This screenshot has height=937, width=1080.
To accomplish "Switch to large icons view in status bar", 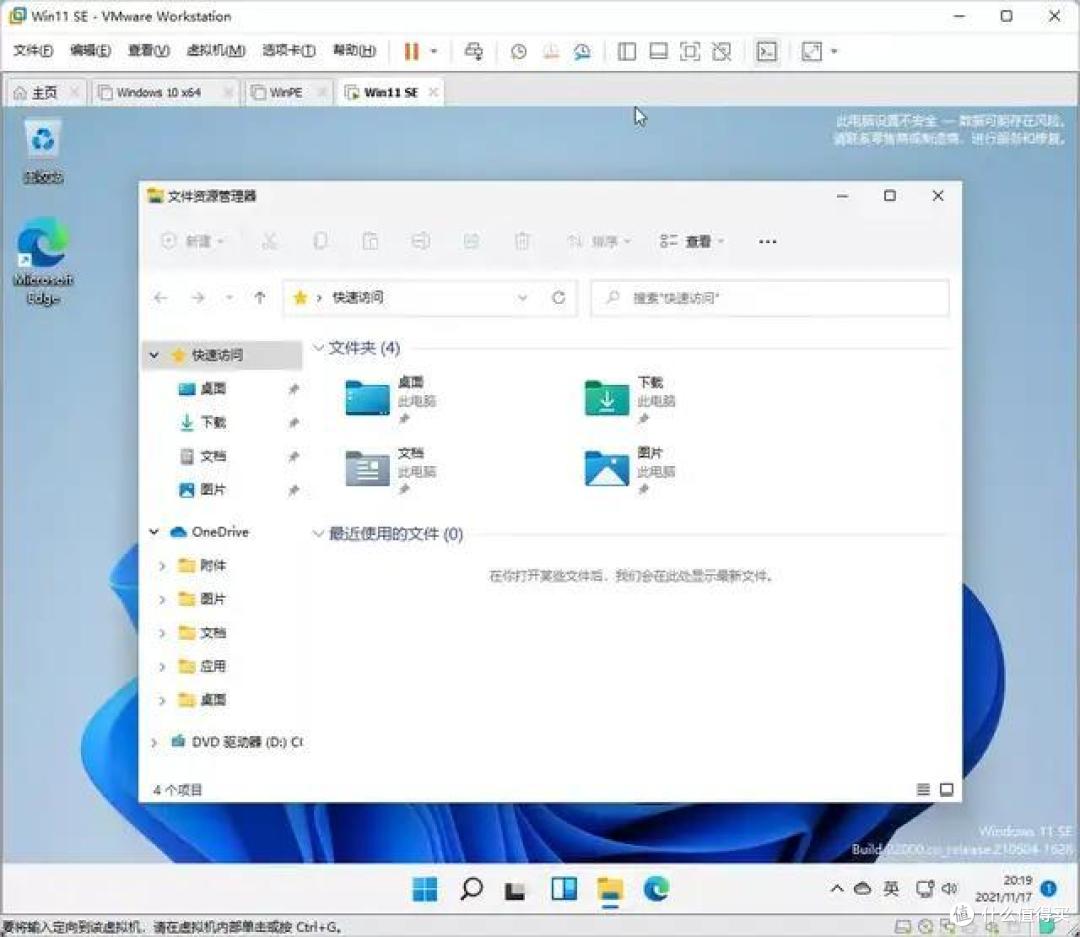I will pos(947,790).
